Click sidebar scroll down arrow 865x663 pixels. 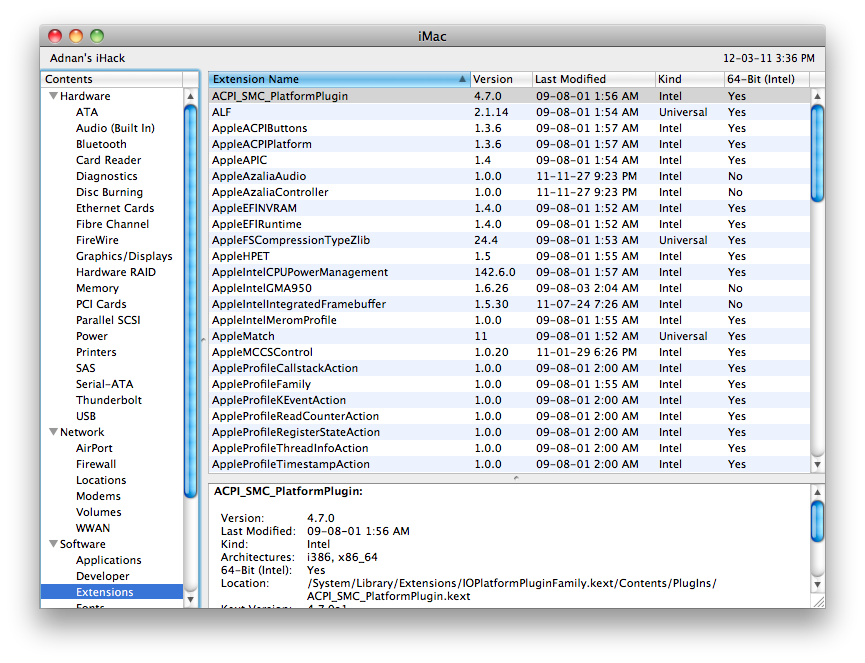(x=191, y=599)
